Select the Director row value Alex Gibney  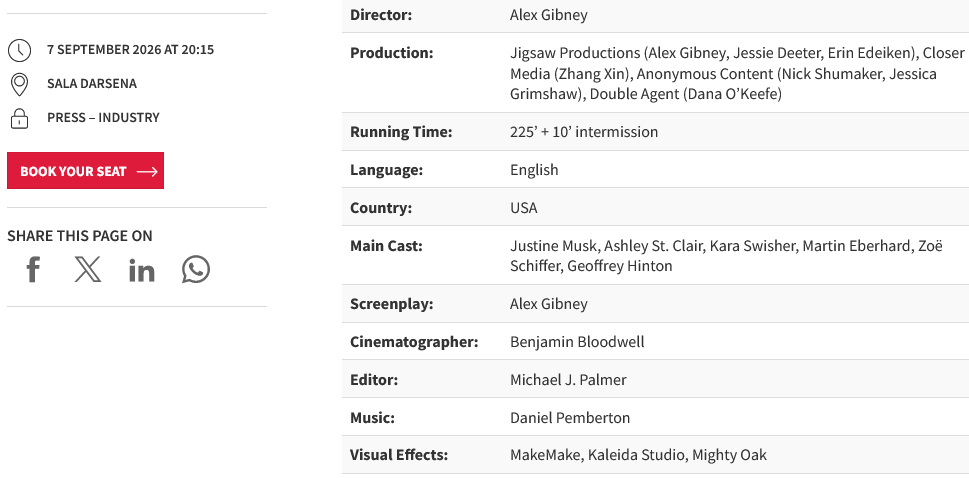tap(549, 15)
